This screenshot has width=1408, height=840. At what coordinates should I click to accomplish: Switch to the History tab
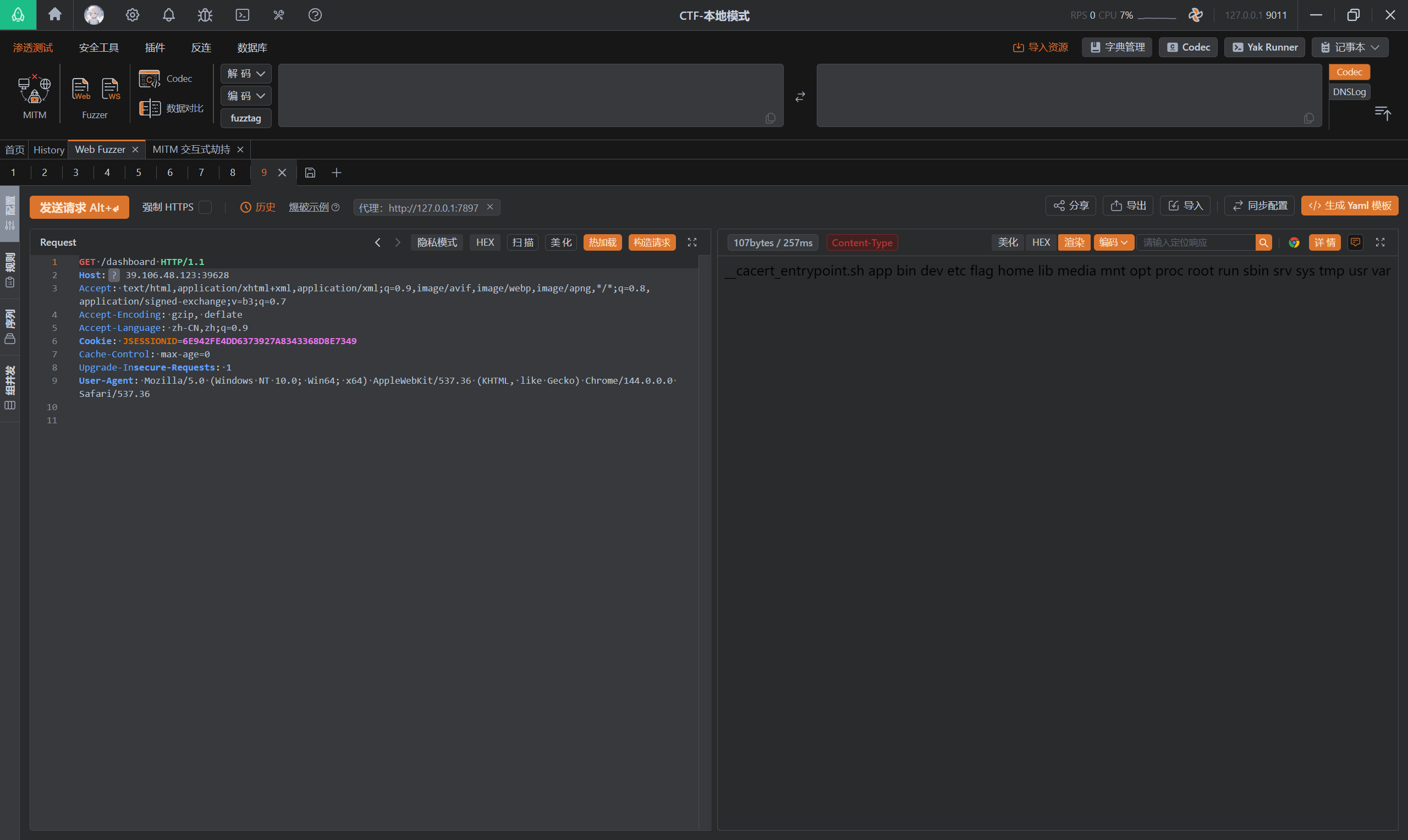click(49, 150)
